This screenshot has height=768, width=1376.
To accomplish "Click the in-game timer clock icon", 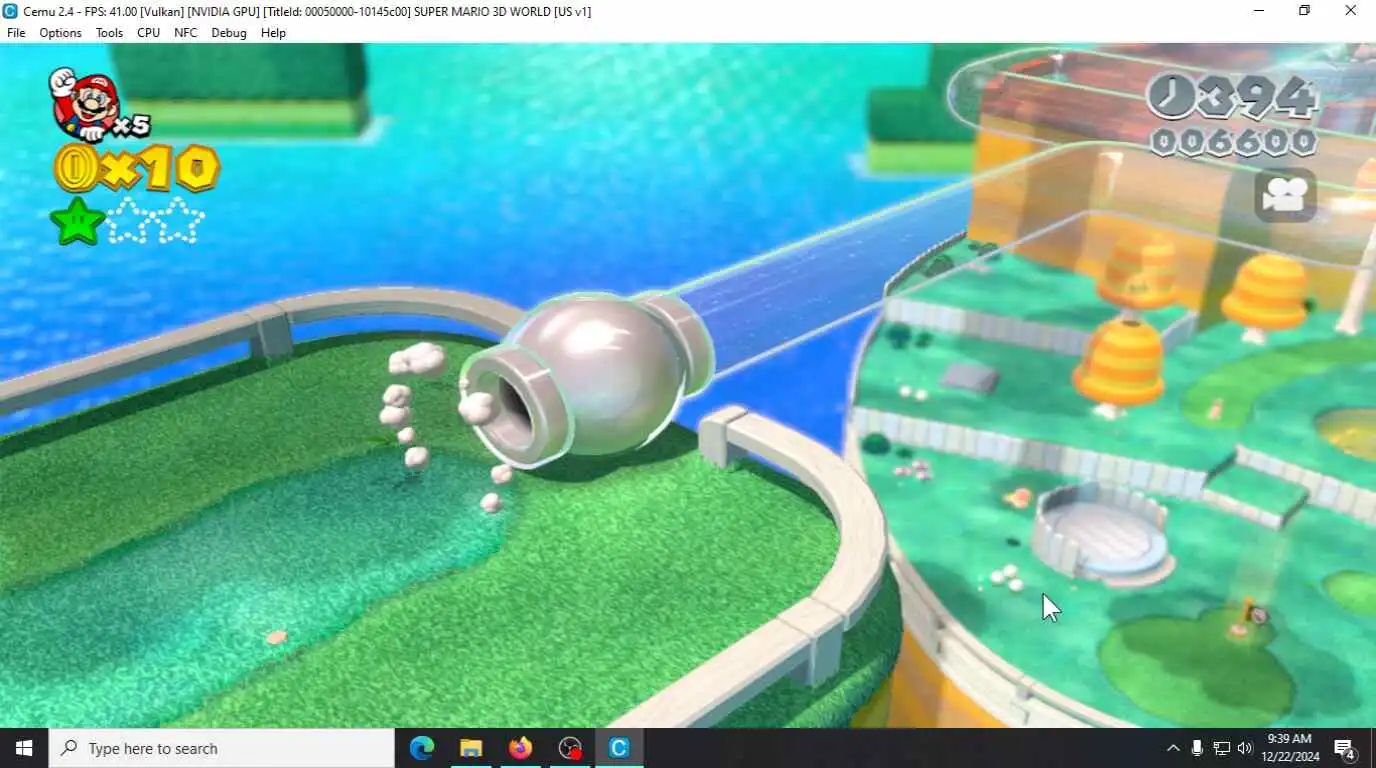I will coord(1170,97).
